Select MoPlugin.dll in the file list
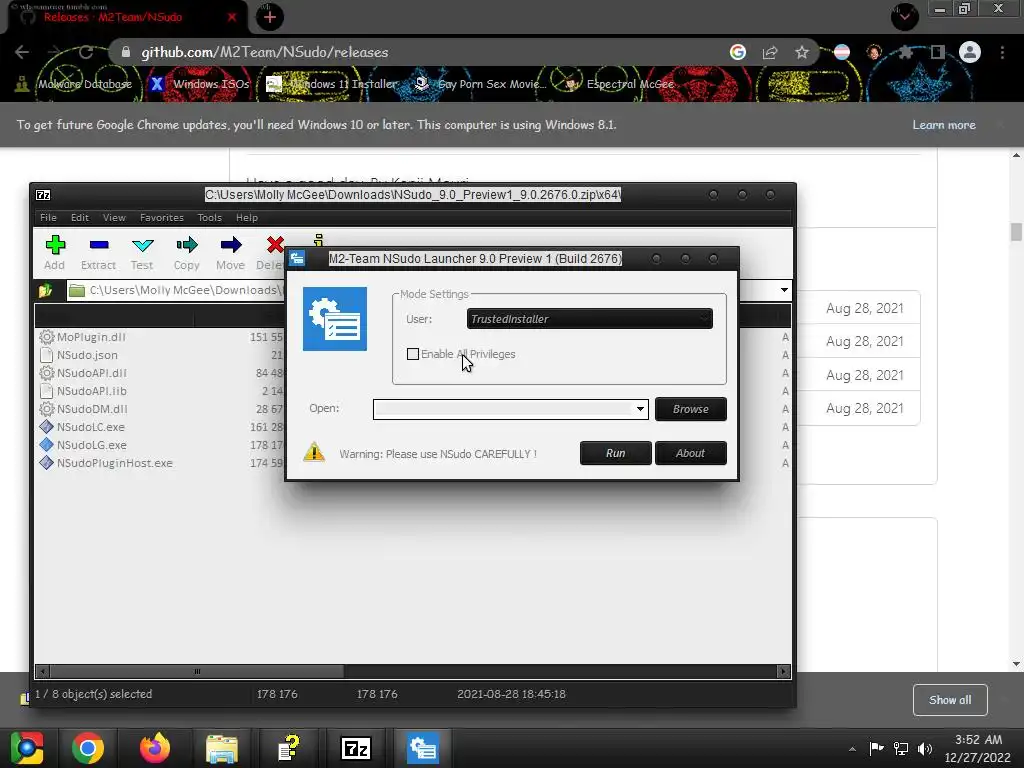1024x768 pixels. [x=91, y=337]
